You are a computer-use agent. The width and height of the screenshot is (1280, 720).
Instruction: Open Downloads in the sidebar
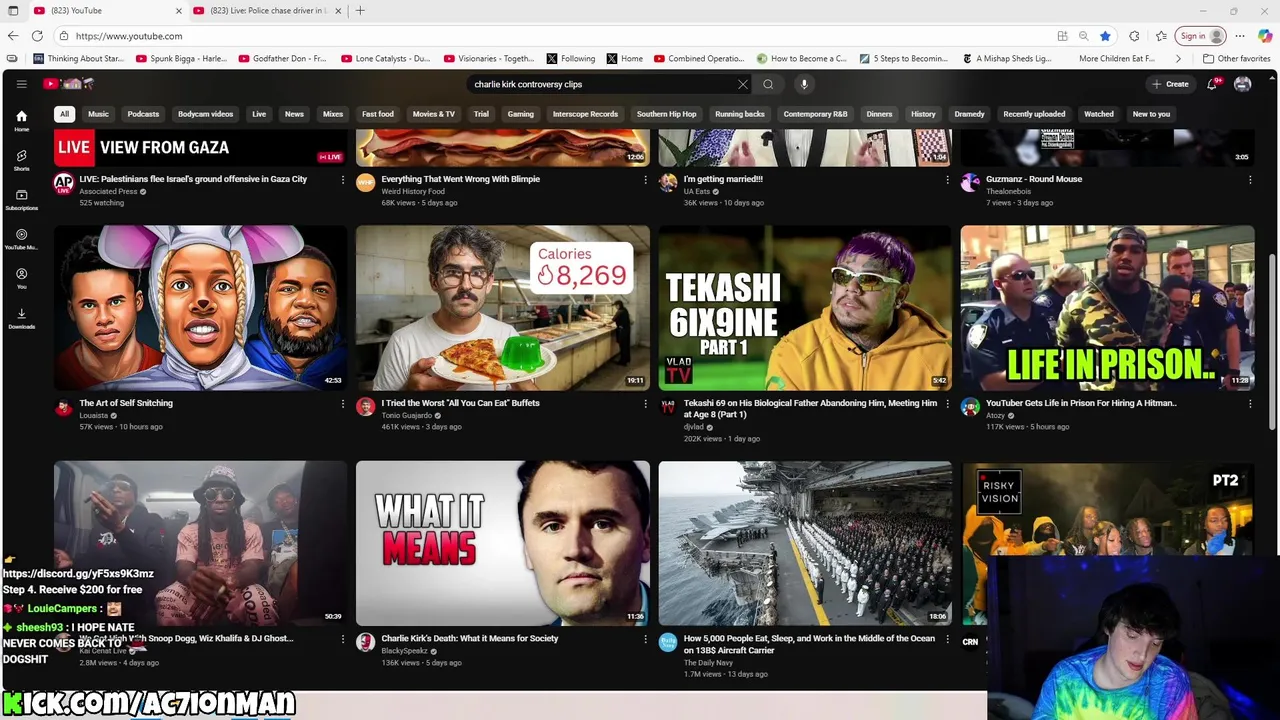[x=21, y=317]
